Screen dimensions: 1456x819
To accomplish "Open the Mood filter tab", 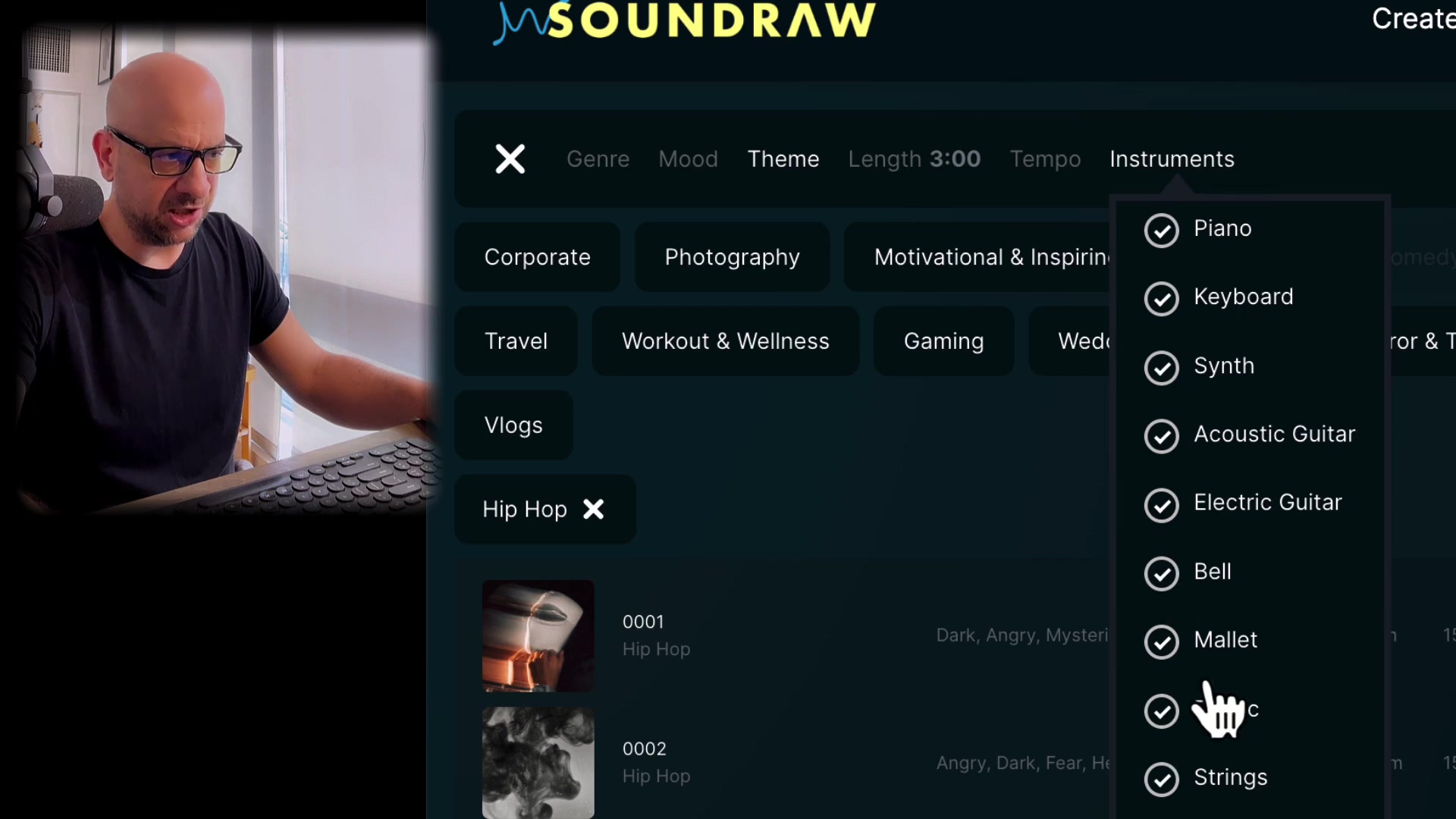I will 688,159.
